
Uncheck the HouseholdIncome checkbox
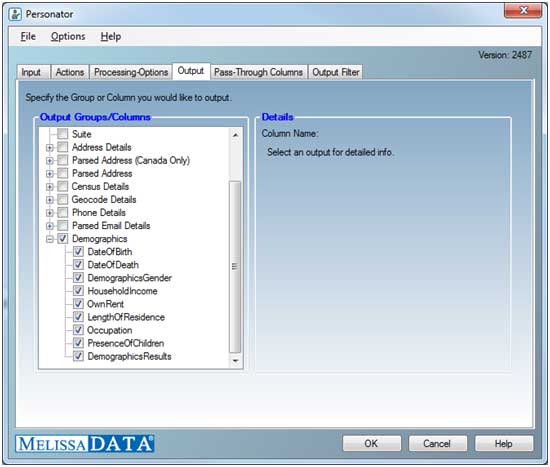tap(78, 291)
